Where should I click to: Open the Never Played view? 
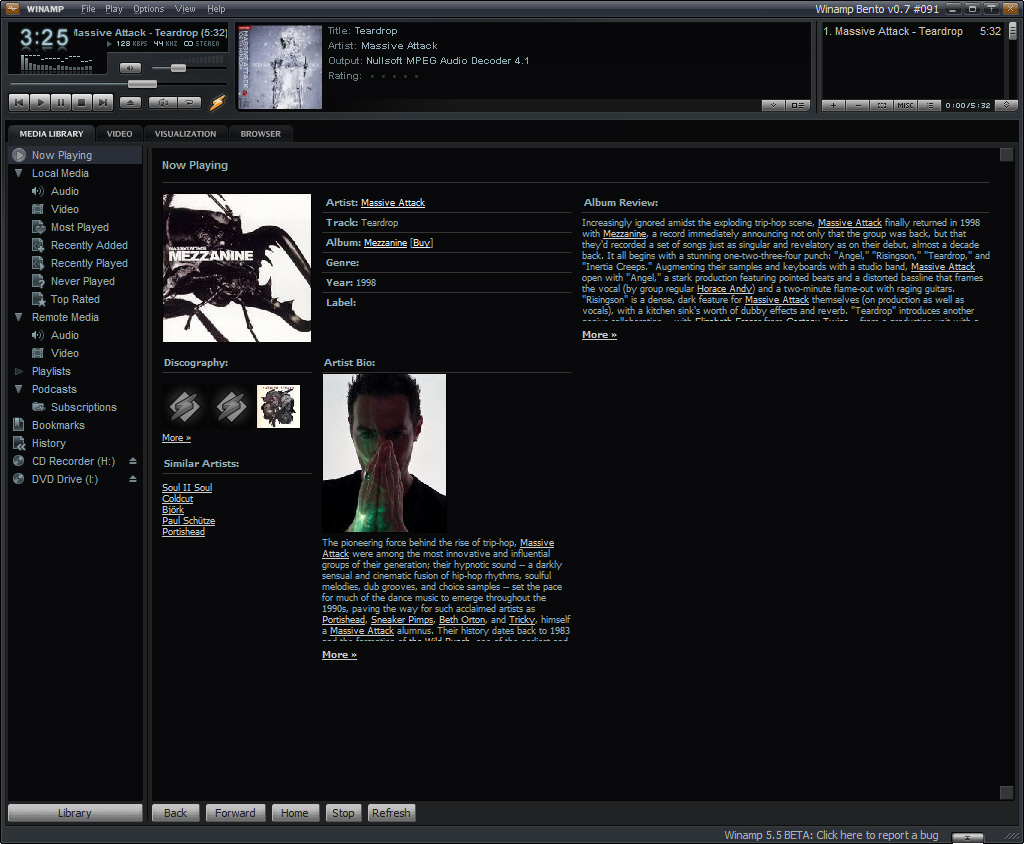82,282
